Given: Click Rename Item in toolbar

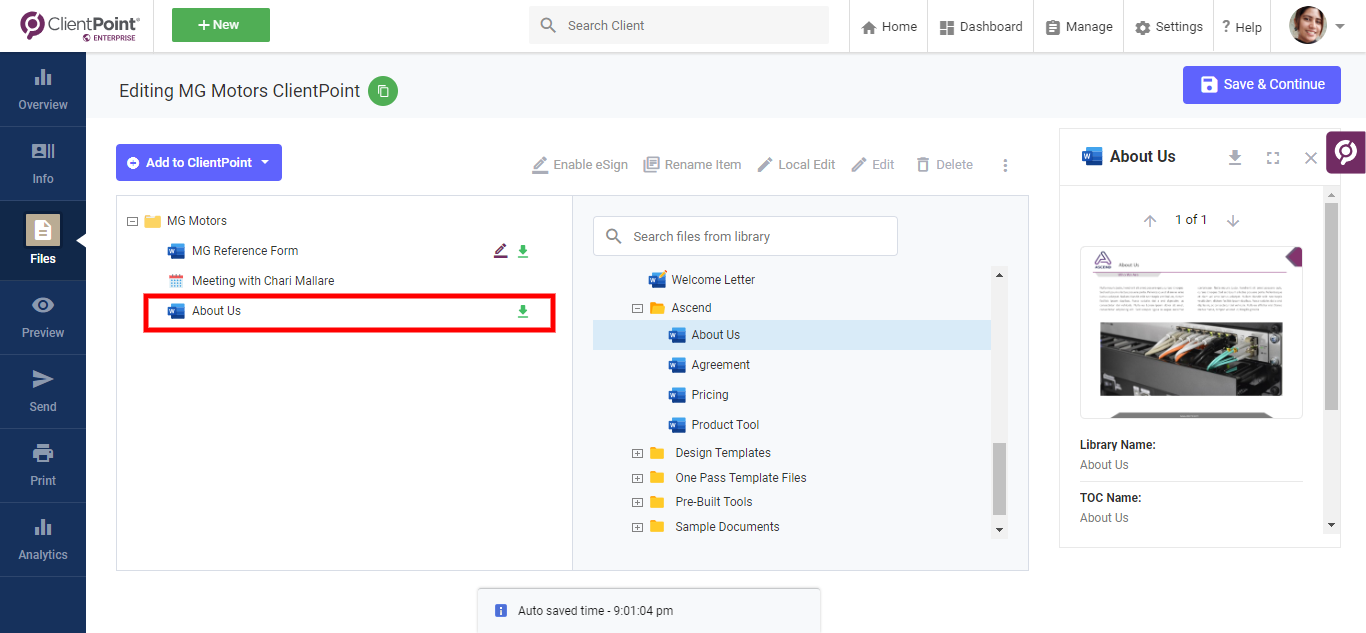Looking at the screenshot, I should [692, 165].
